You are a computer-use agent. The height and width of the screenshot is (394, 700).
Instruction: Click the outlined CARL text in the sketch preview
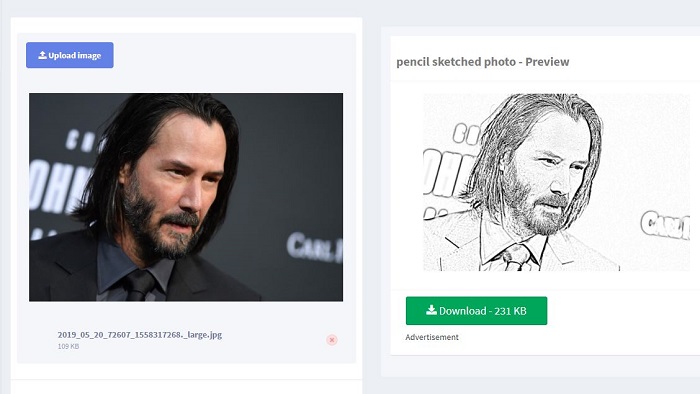[665, 225]
